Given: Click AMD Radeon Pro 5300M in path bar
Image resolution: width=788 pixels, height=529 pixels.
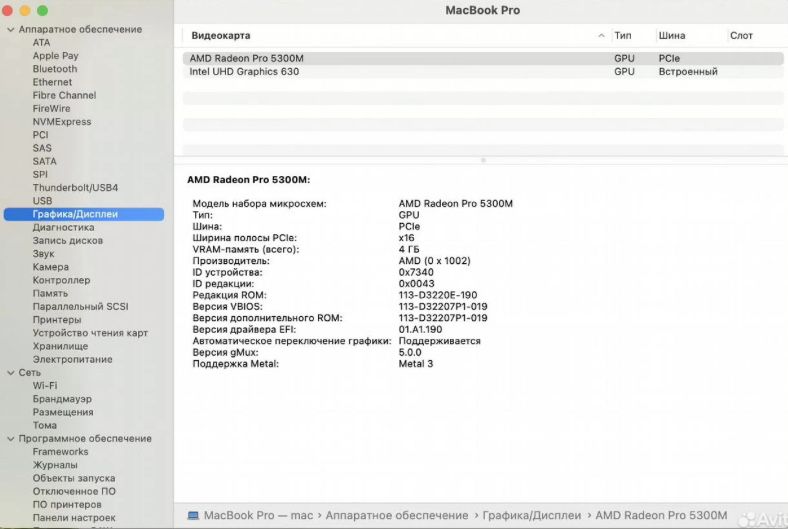Looking at the screenshot, I should tap(661, 515).
